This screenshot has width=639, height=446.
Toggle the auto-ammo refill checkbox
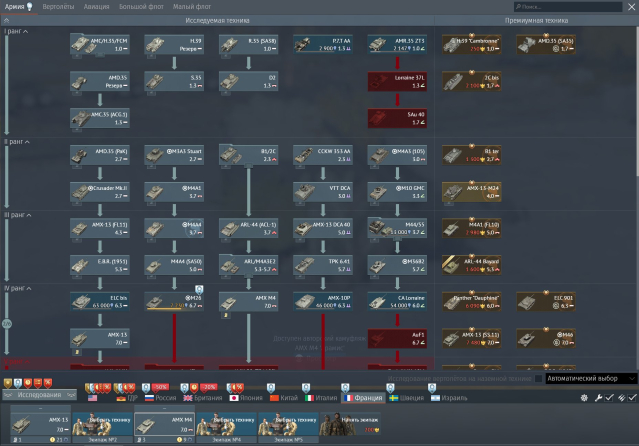point(632,398)
